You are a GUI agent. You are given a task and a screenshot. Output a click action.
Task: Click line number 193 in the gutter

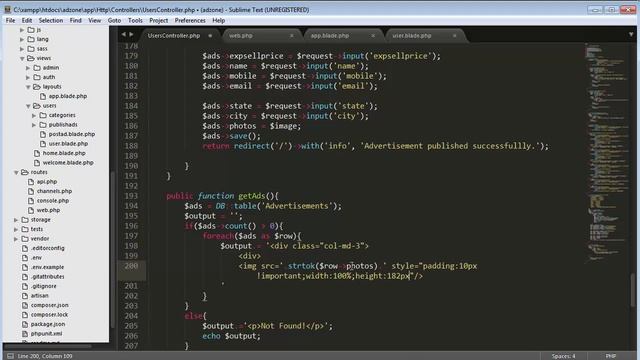point(131,196)
